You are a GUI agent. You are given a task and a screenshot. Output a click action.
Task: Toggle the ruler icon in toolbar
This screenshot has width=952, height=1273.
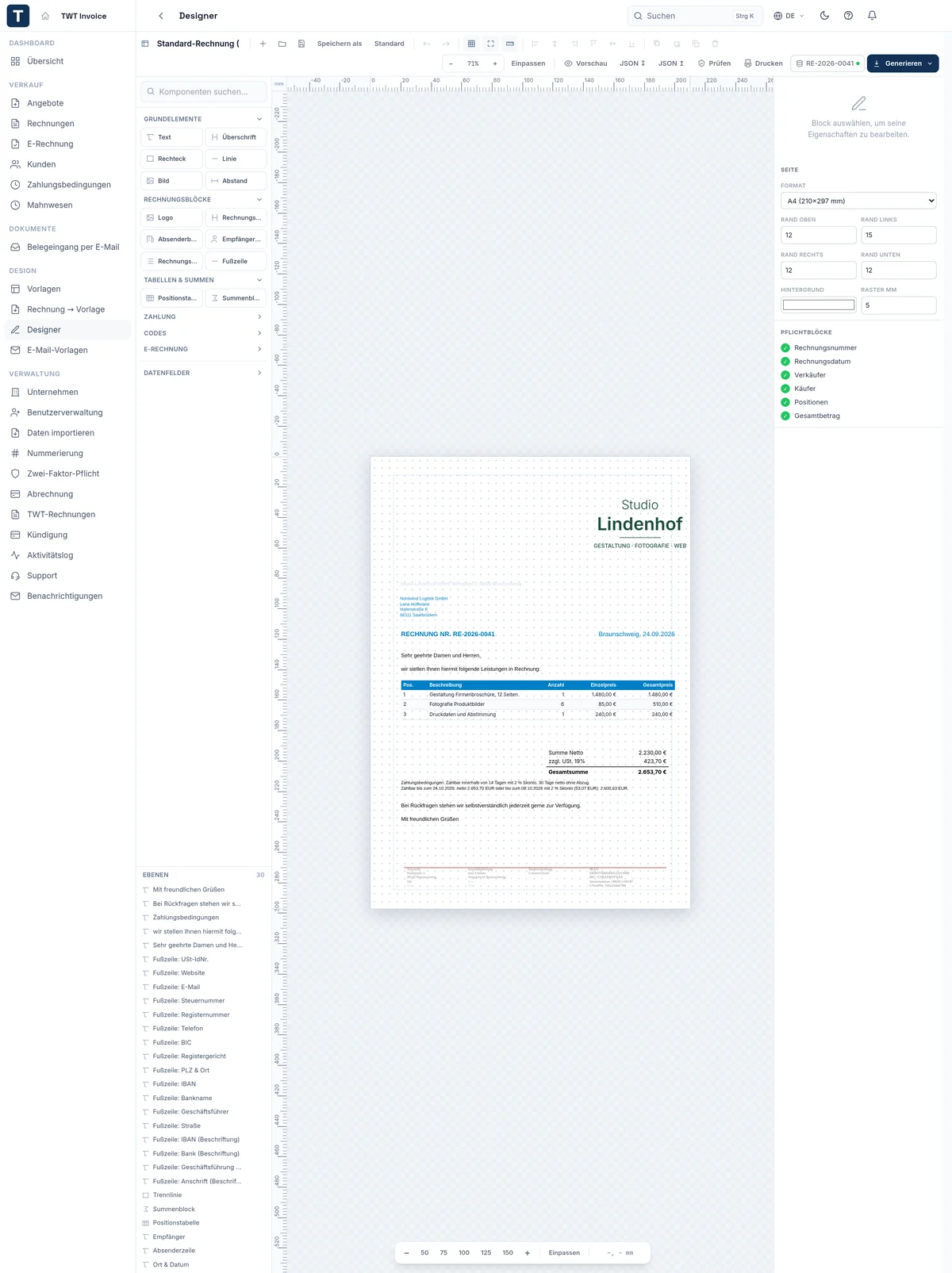tap(510, 44)
